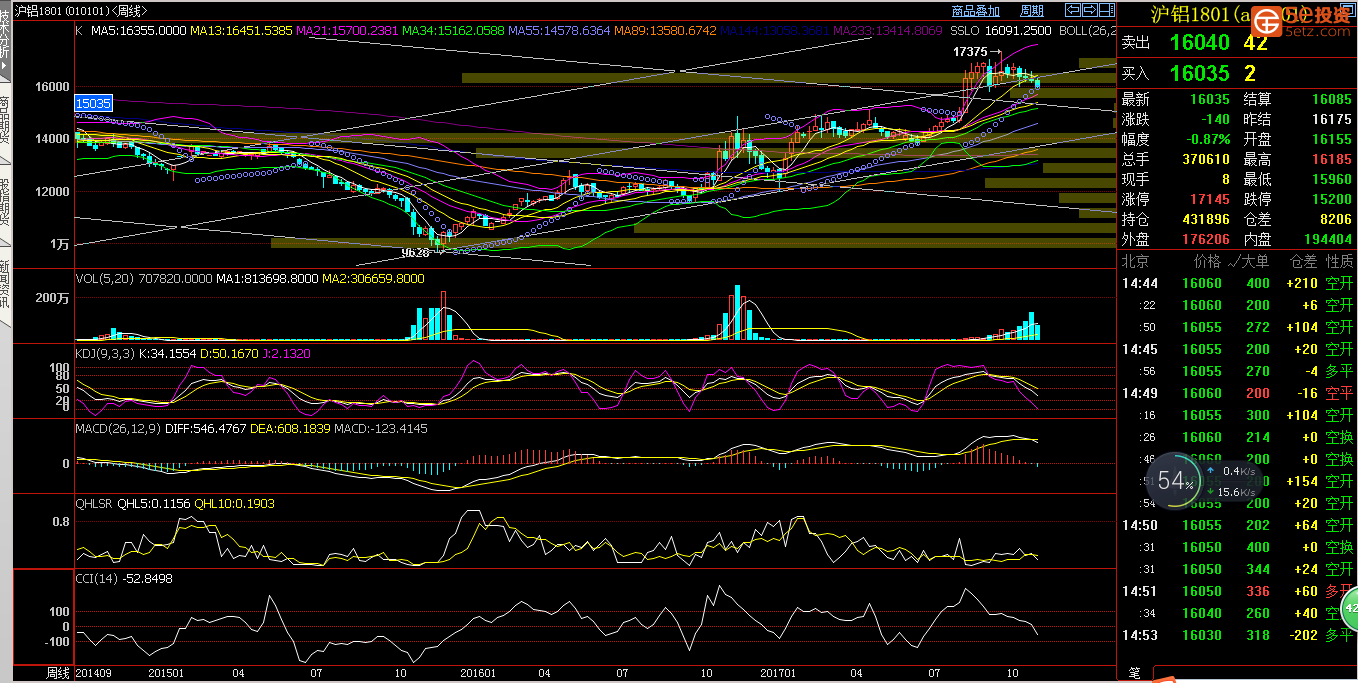Click the MA34:15162.0588 indicator label
The width and height of the screenshot is (1358, 683).
point(455,30)
